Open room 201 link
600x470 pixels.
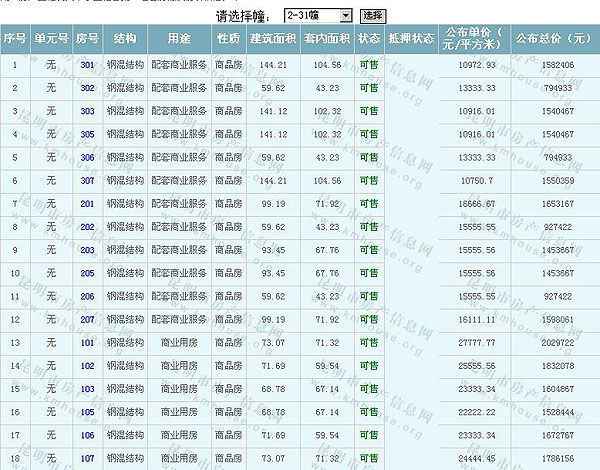[87, 203]
